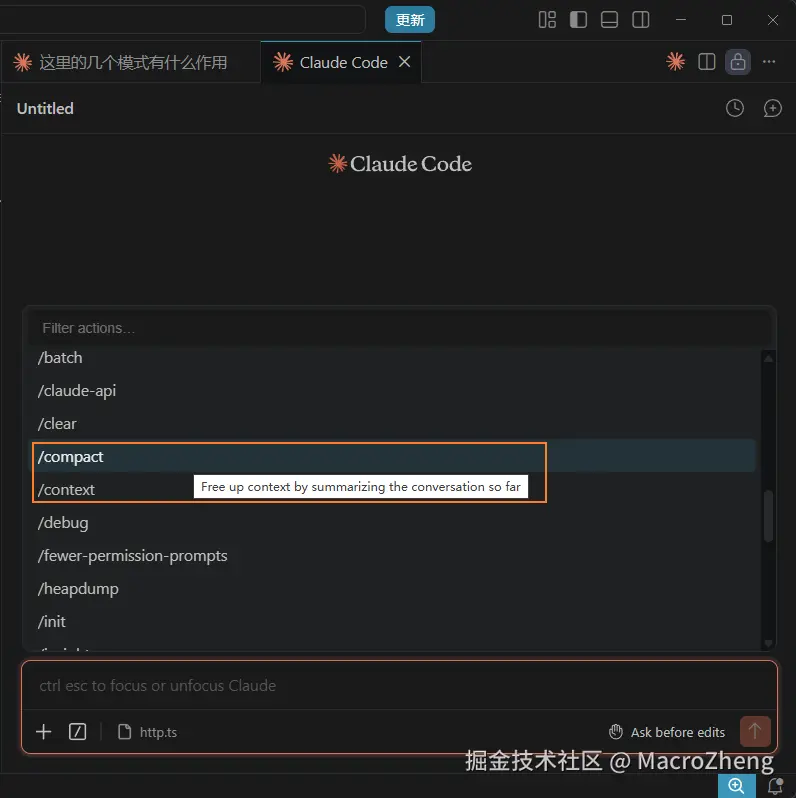Click the http.ts file chip
The height and width of the screenshot is (798, 796).
click(148, 732)
